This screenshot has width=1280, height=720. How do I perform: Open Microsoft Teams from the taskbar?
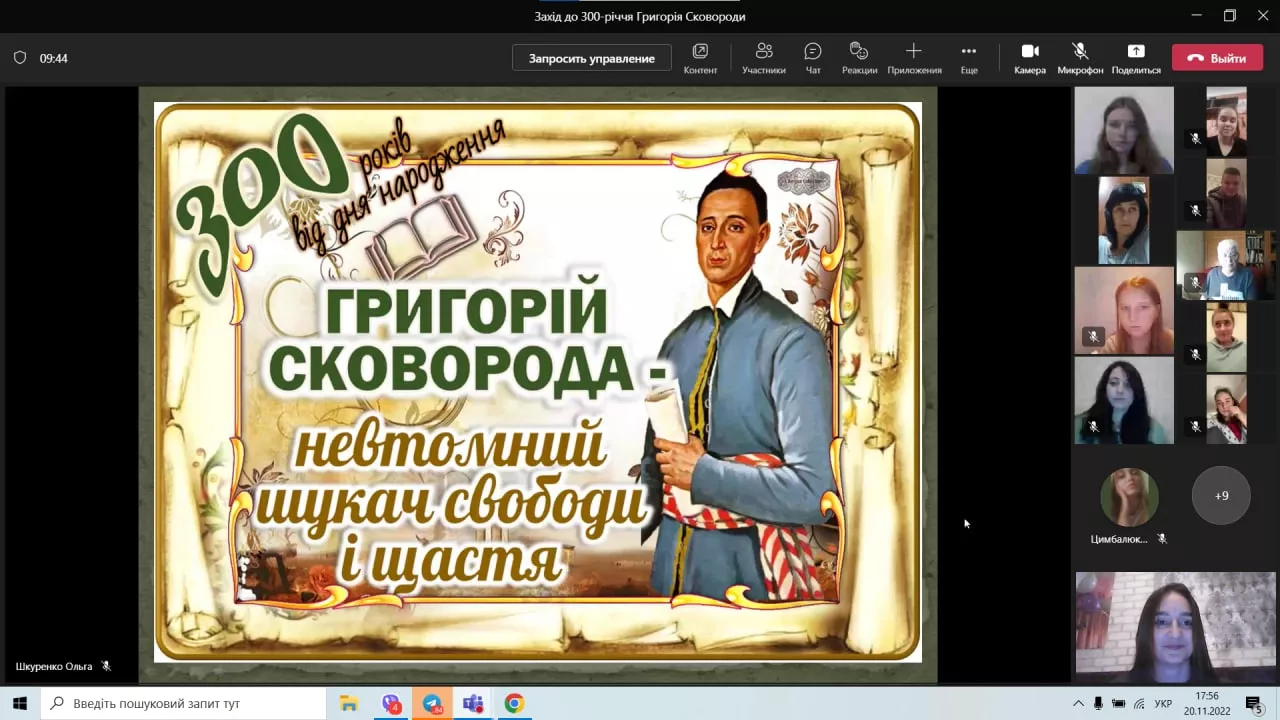coord(472,703)
